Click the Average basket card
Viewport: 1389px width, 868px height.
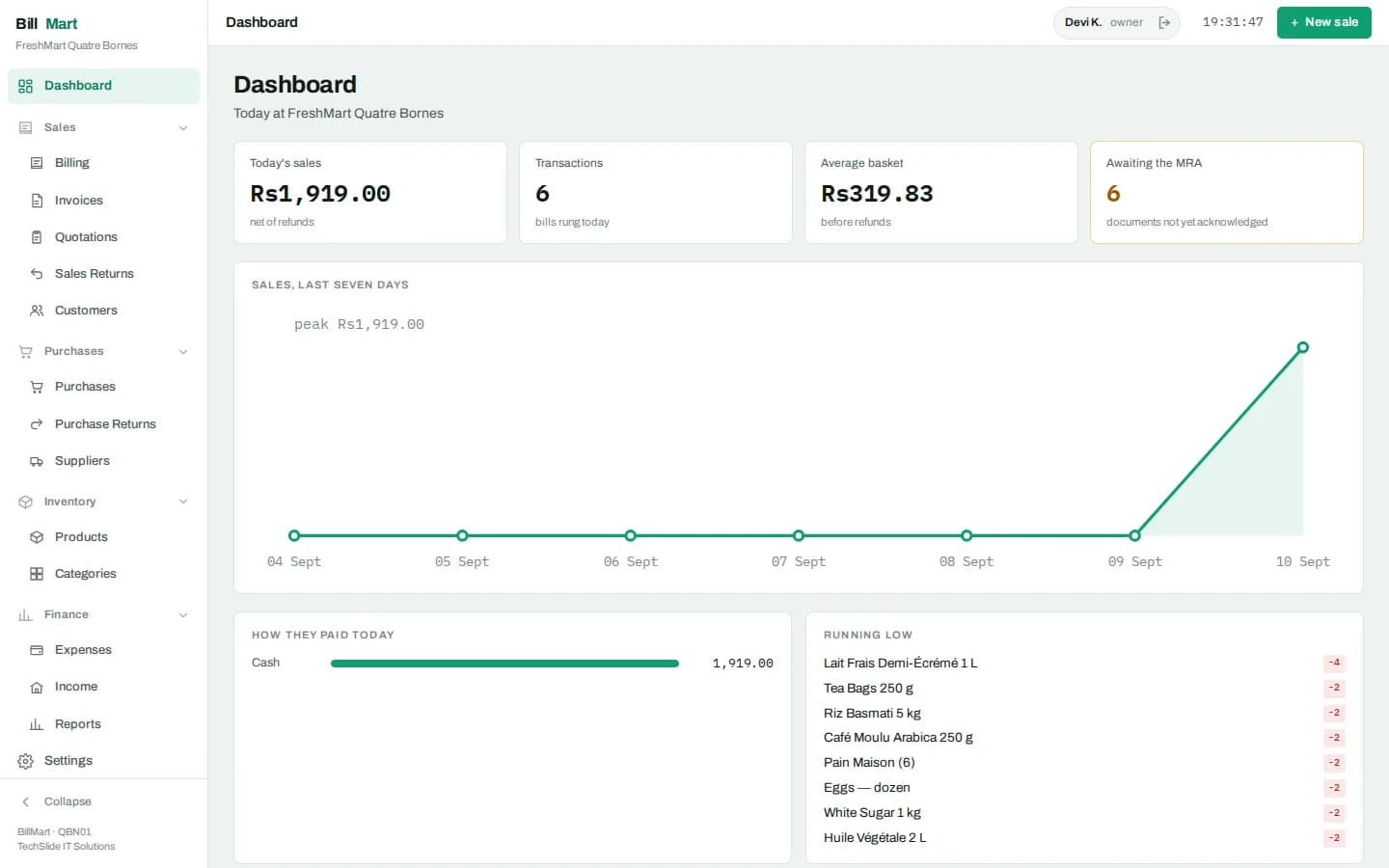[941, 193]
